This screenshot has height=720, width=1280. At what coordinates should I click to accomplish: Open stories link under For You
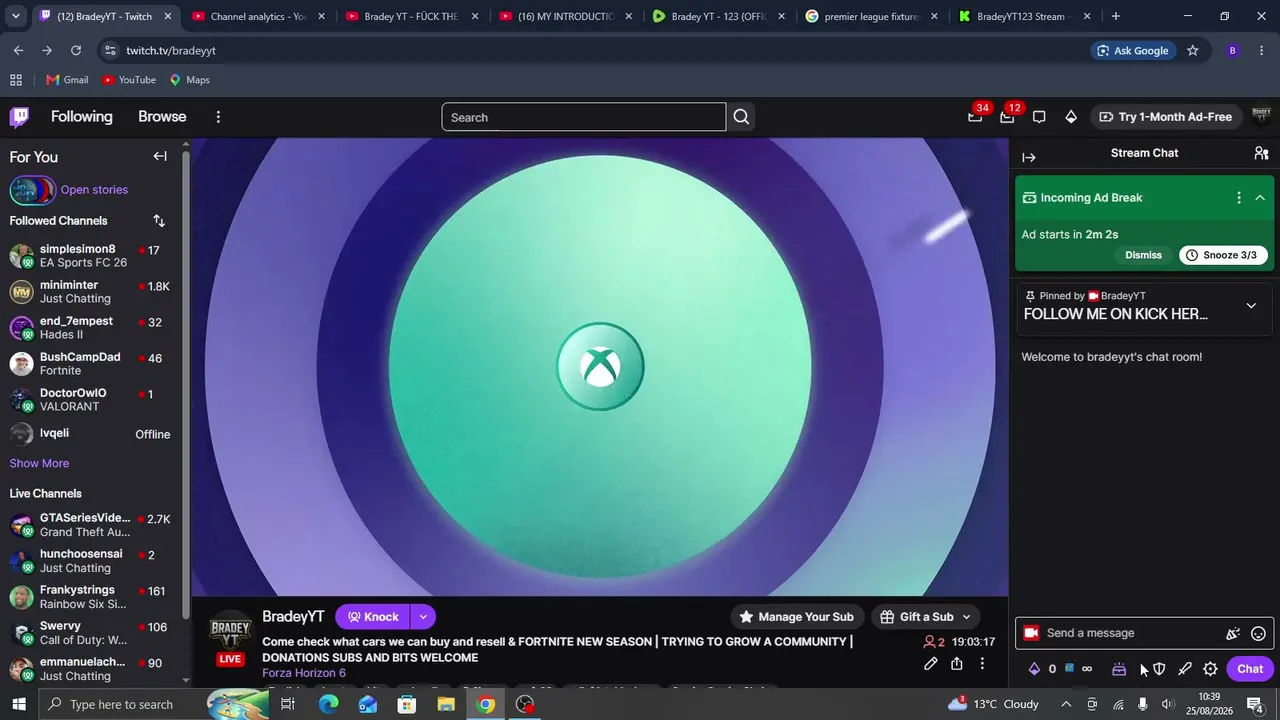[x=94, y=190]
